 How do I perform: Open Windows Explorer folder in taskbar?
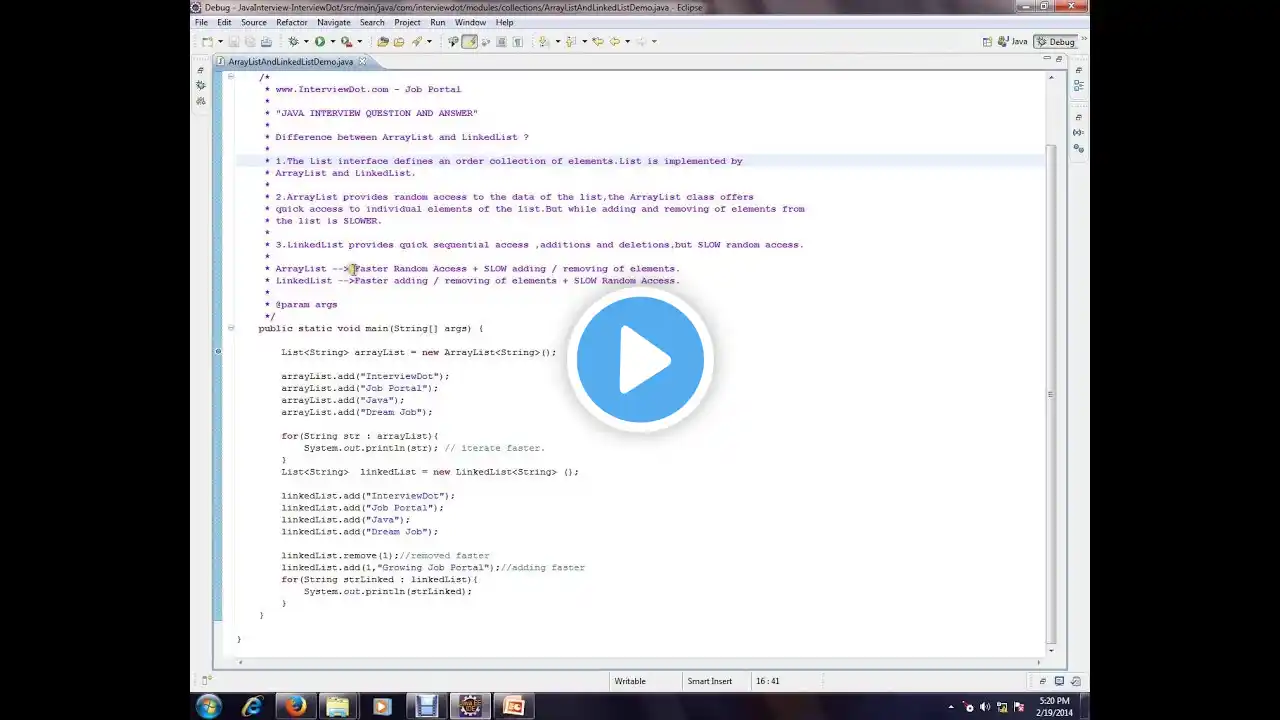pos(338,707)
